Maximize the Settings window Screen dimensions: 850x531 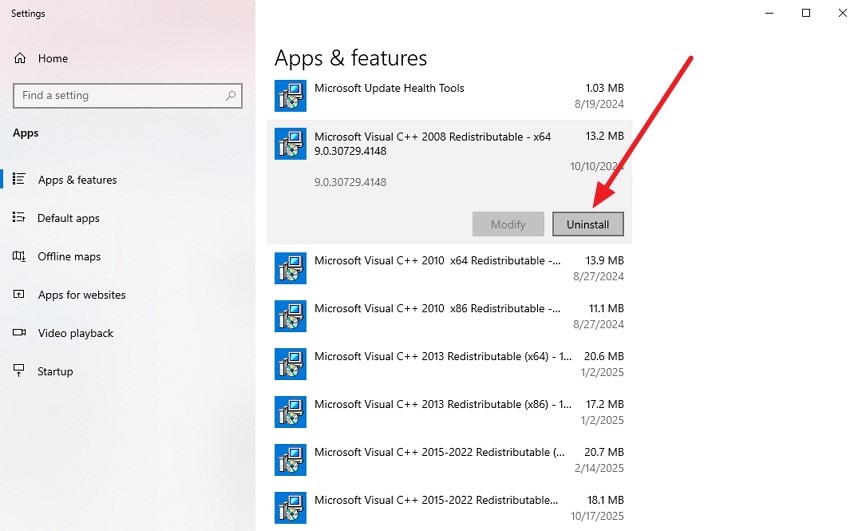pos(806,13)
